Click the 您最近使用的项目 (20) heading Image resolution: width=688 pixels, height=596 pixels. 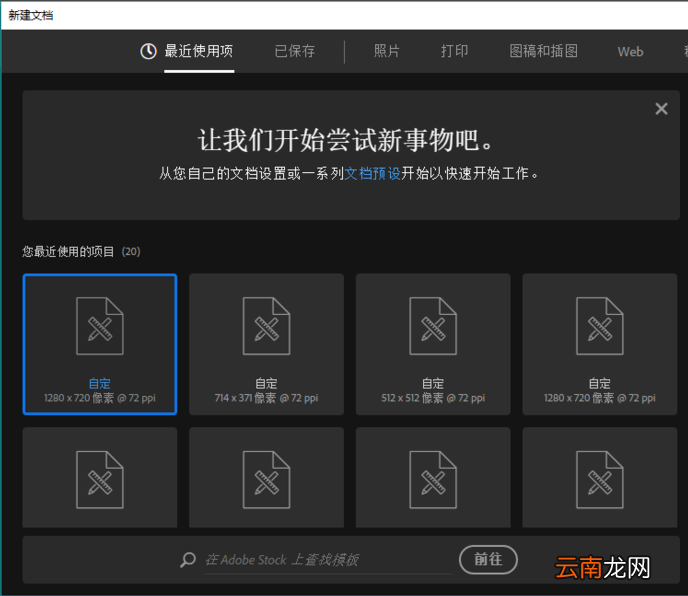tap(81, 251)
